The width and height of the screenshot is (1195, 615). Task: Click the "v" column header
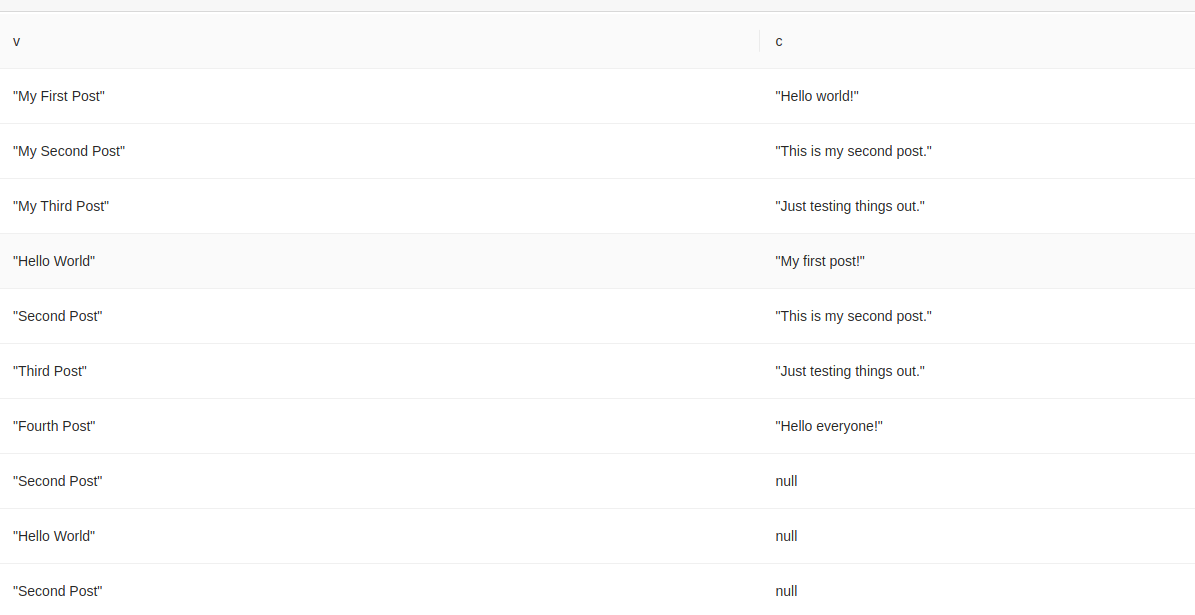(x=17, y=41)
